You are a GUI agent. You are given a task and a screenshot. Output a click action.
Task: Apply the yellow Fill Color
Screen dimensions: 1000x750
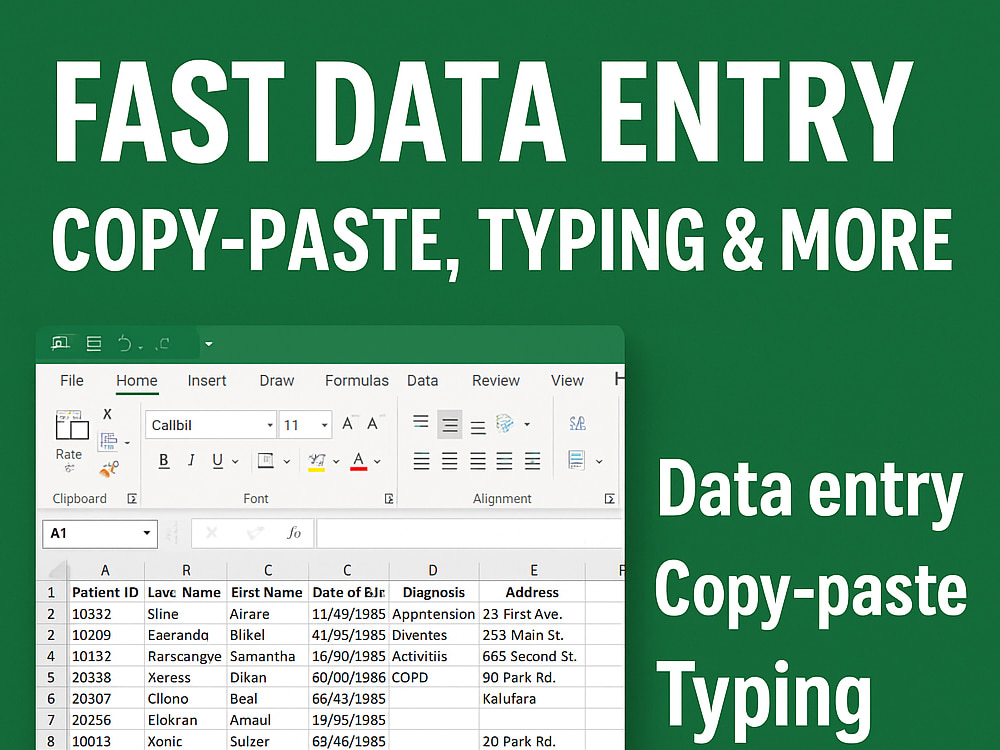[x=316, y=462]
